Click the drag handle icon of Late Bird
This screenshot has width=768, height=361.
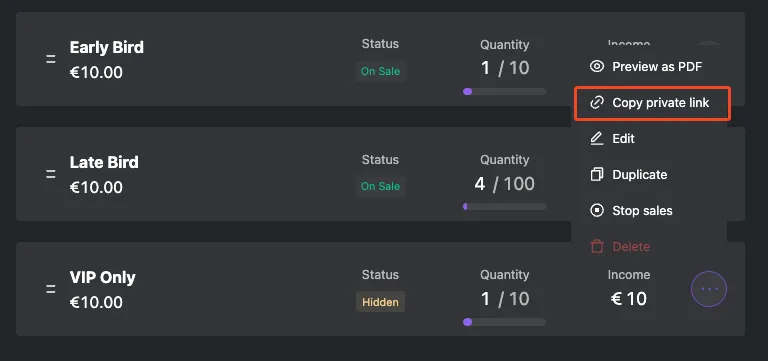(x=50, y=174)
